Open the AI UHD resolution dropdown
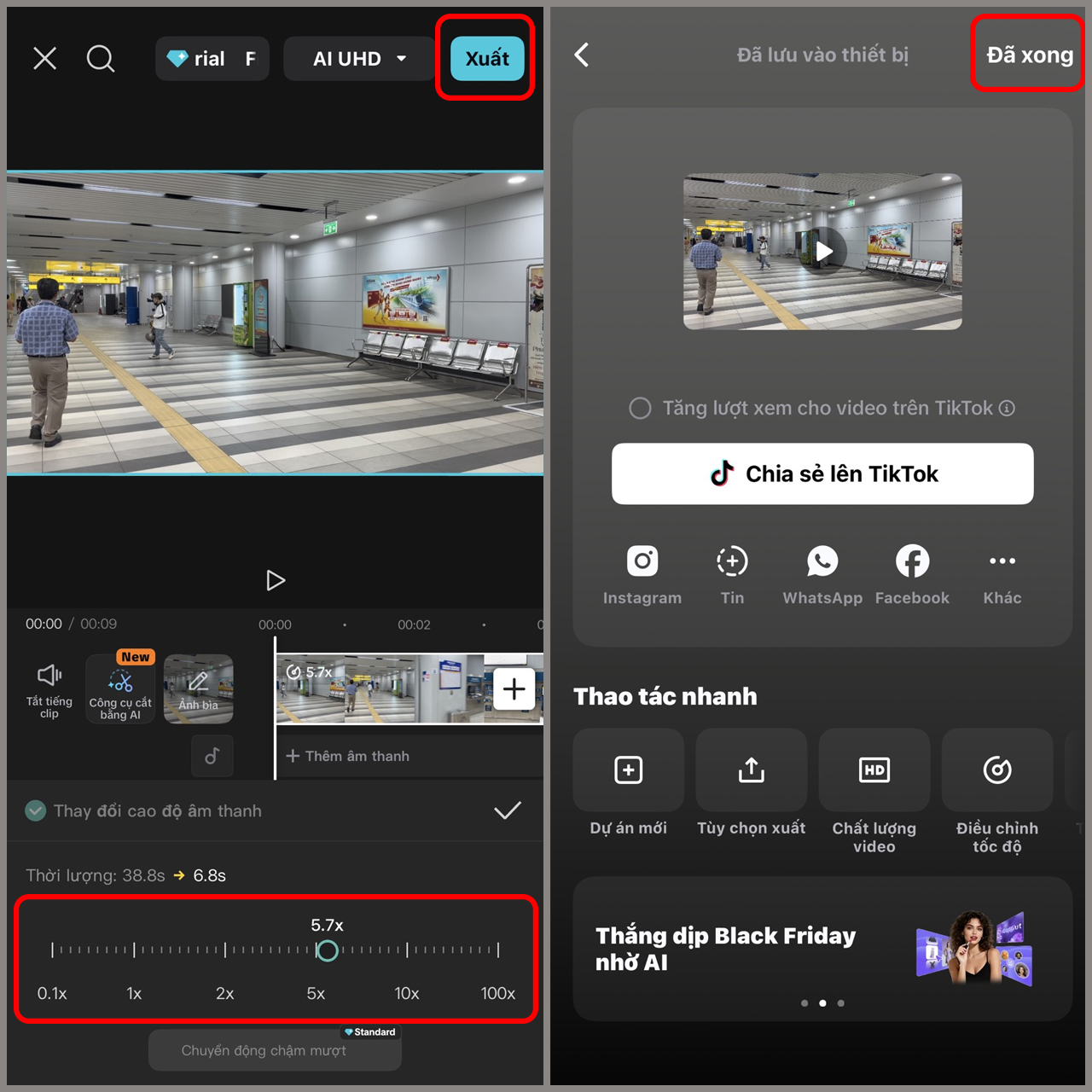Viewport: 1092px width, 1092px height. (x=357, y=58)
